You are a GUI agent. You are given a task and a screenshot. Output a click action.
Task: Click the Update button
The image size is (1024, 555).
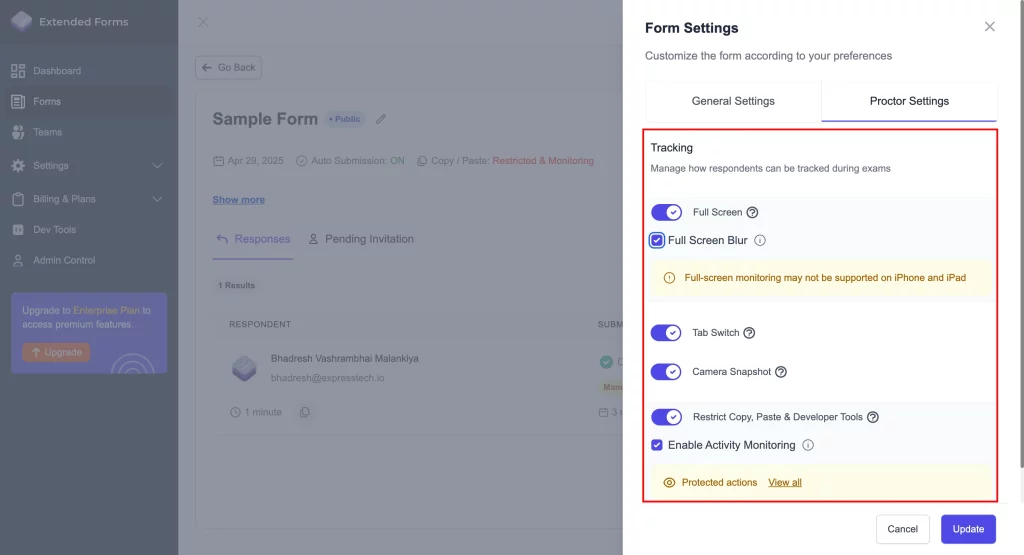[x=968, y=529]
